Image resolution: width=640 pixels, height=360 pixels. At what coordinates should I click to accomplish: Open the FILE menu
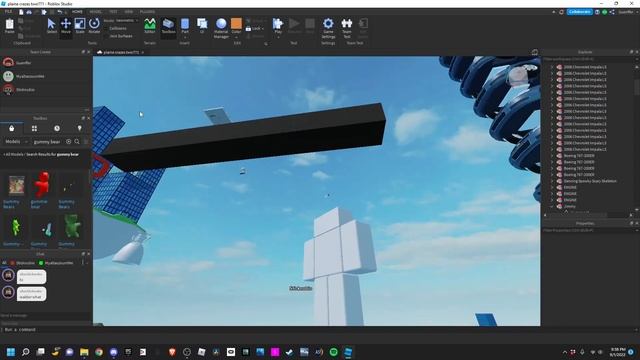point(9,12)
